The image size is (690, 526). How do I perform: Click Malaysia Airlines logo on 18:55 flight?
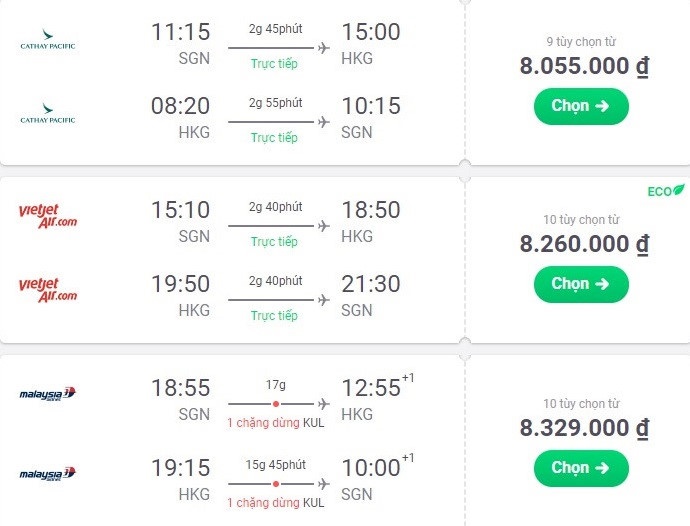pos(47,394)
